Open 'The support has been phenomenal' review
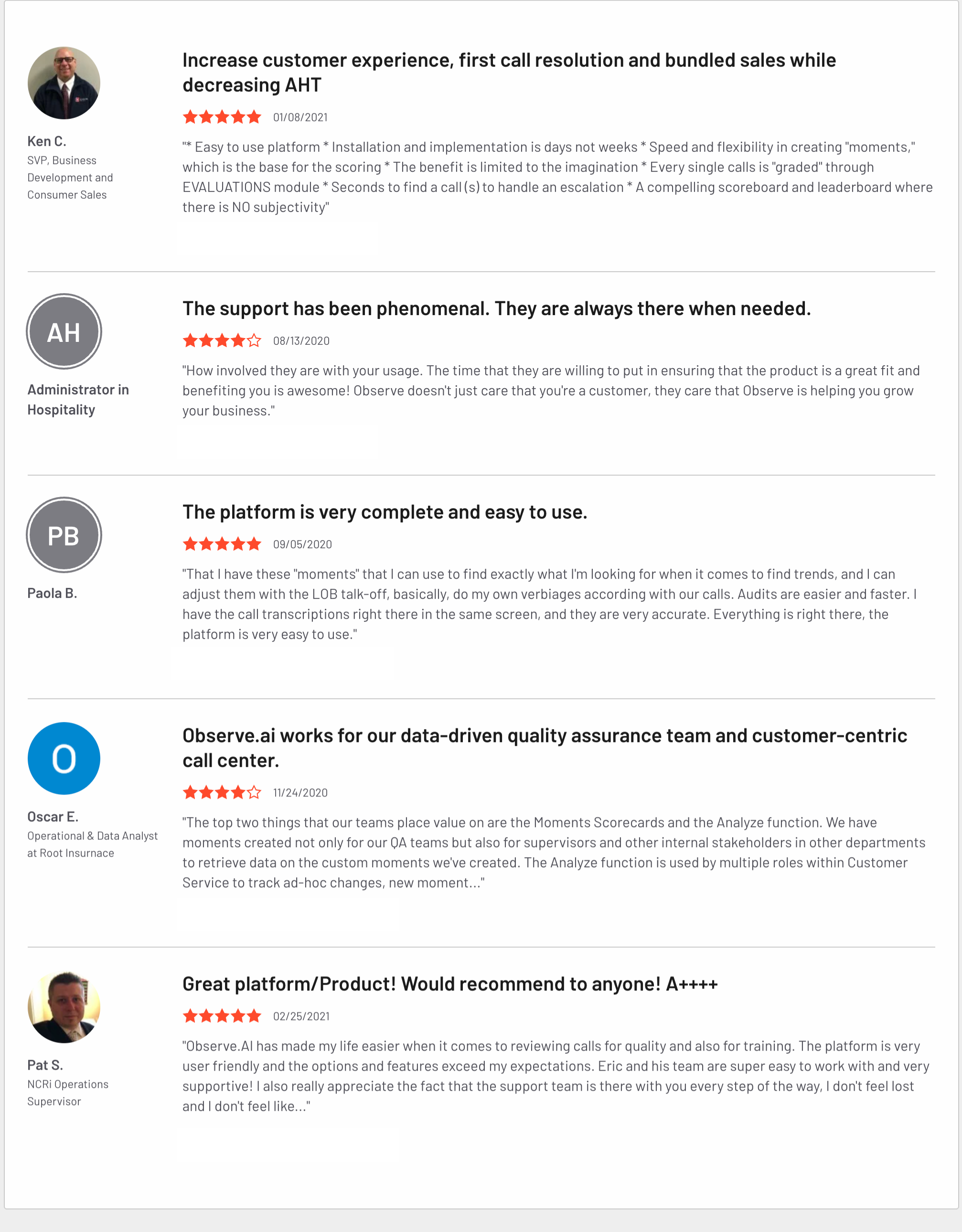Image resolution: width=962 pixels, height=1232 pixels. click(x=496, y=308)
